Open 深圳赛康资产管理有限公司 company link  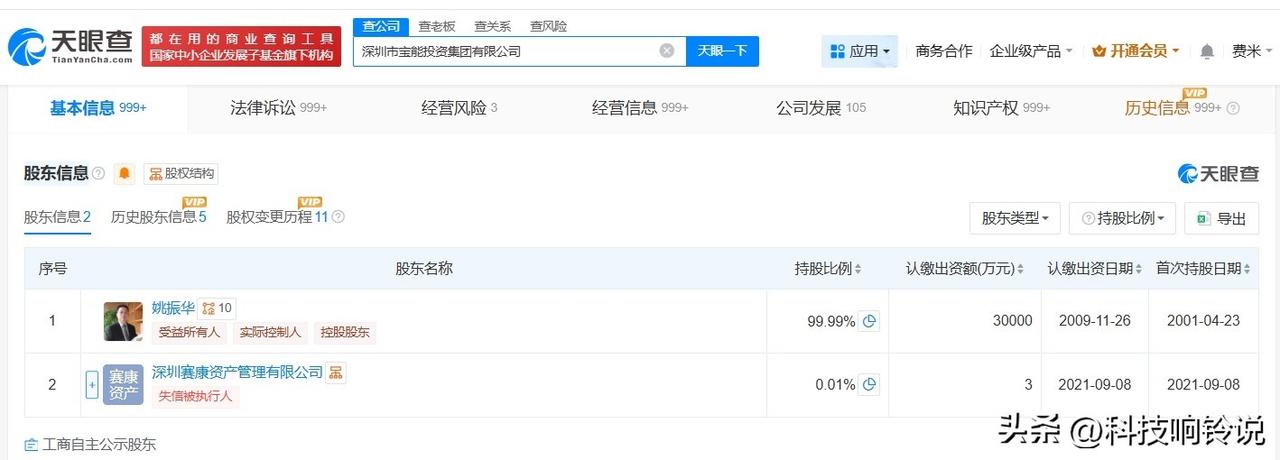(x=237, y=372)
